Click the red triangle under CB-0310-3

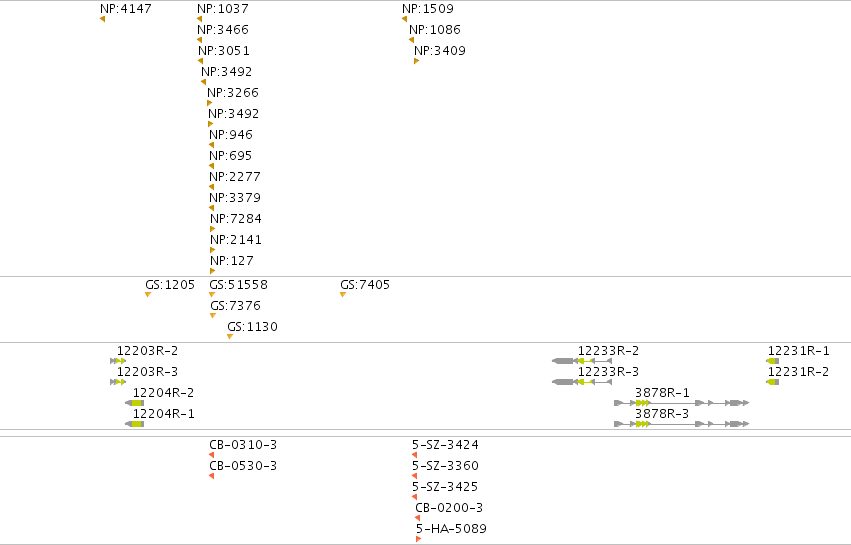(212, 455)
